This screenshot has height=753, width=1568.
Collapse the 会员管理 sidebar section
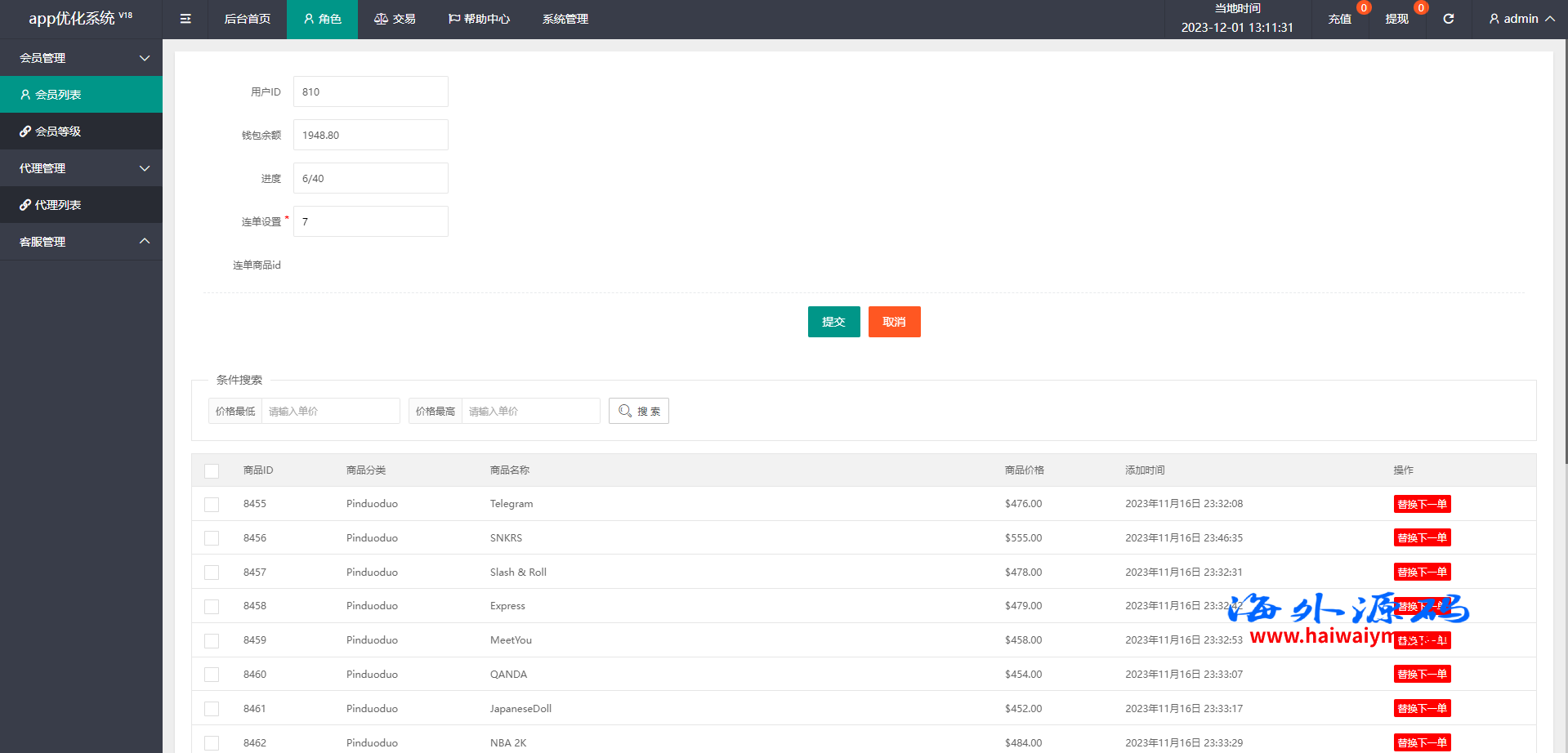click(81, 58)
